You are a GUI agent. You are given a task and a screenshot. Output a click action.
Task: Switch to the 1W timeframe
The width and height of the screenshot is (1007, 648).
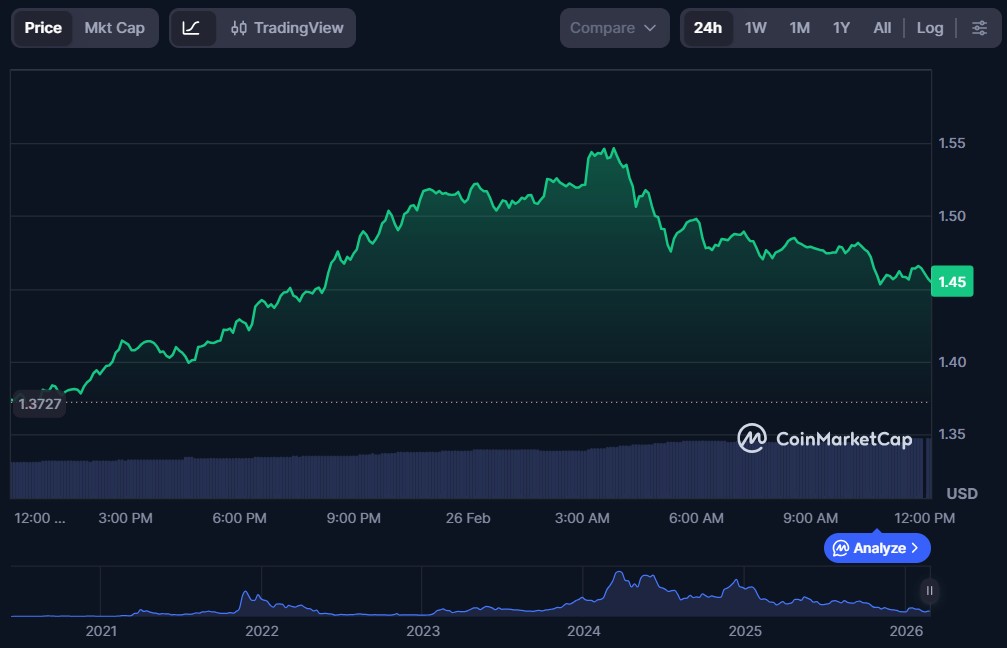click(755, 28)
